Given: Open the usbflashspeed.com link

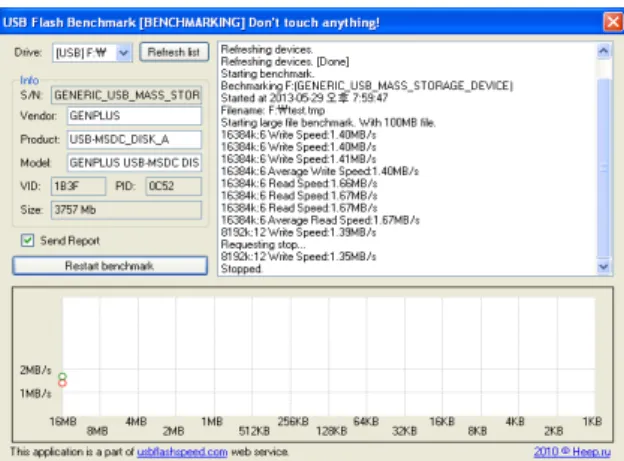Looking at the screenshot, I should 182,452.
